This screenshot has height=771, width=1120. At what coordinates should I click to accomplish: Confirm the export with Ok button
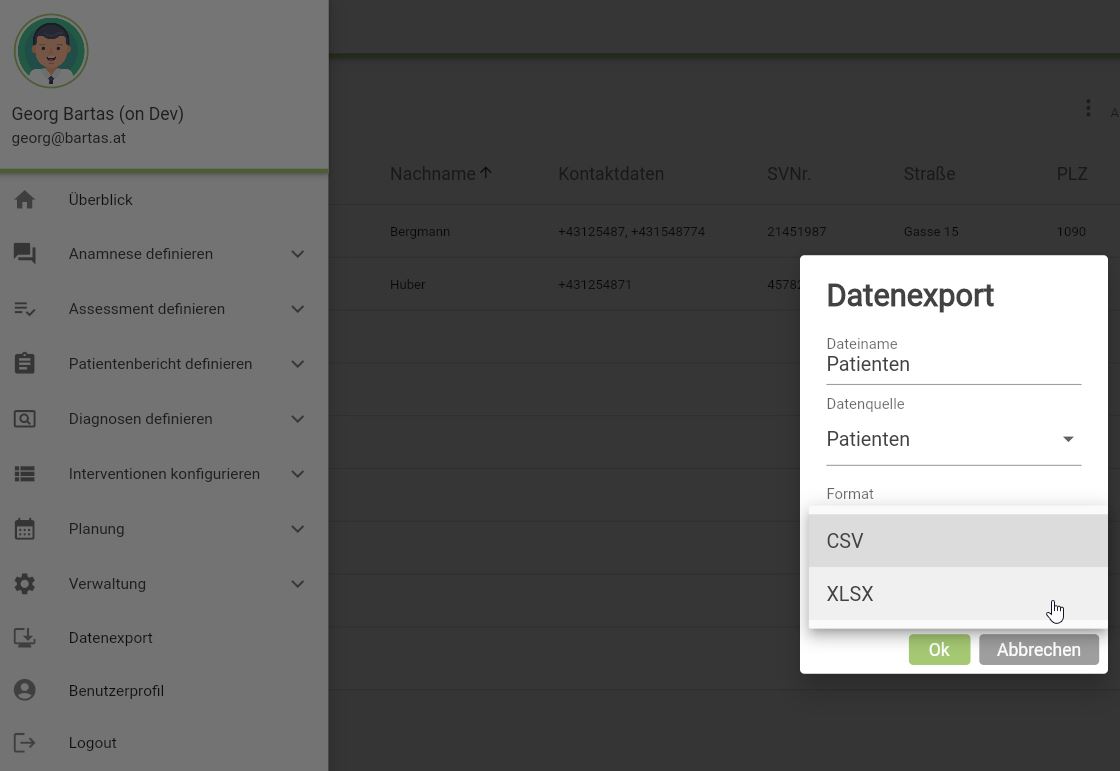point(939,650)
